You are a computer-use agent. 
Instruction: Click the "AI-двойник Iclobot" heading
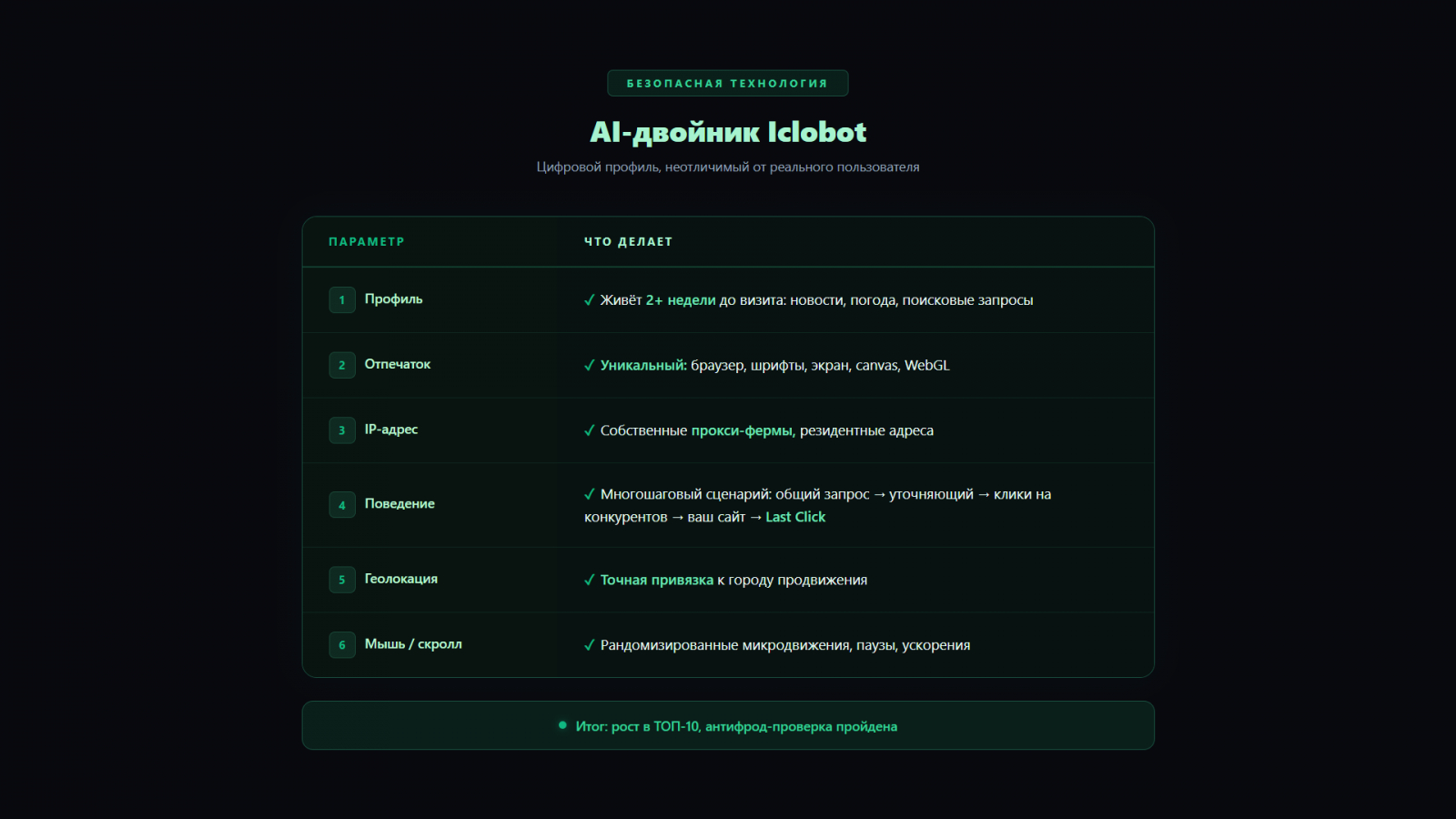[728, 132]
